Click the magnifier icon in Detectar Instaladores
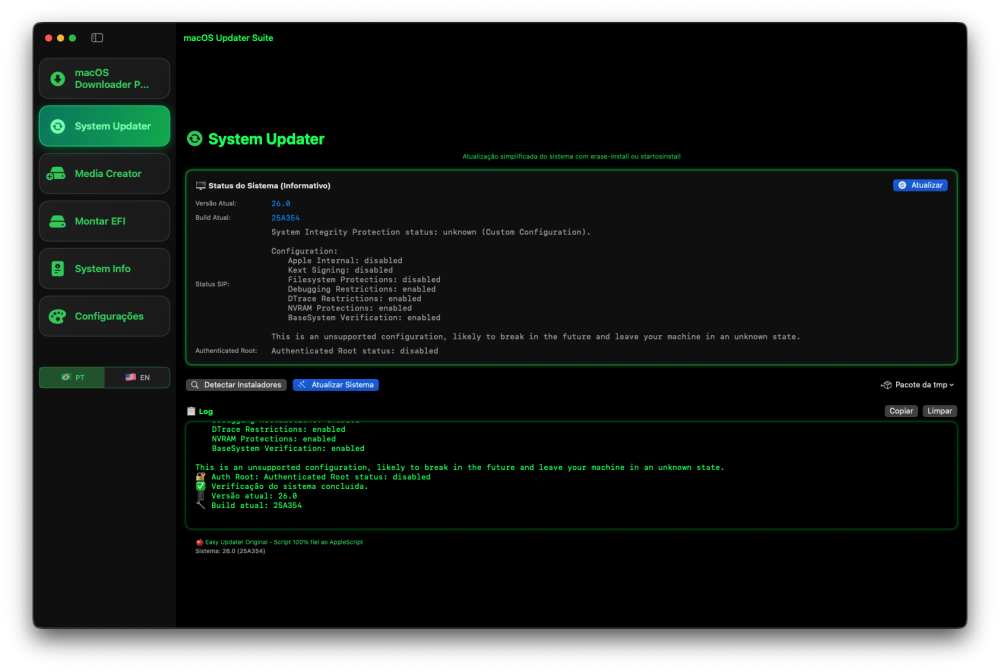This screenshot has height=672, width=1000. click(x=195, y=384)
